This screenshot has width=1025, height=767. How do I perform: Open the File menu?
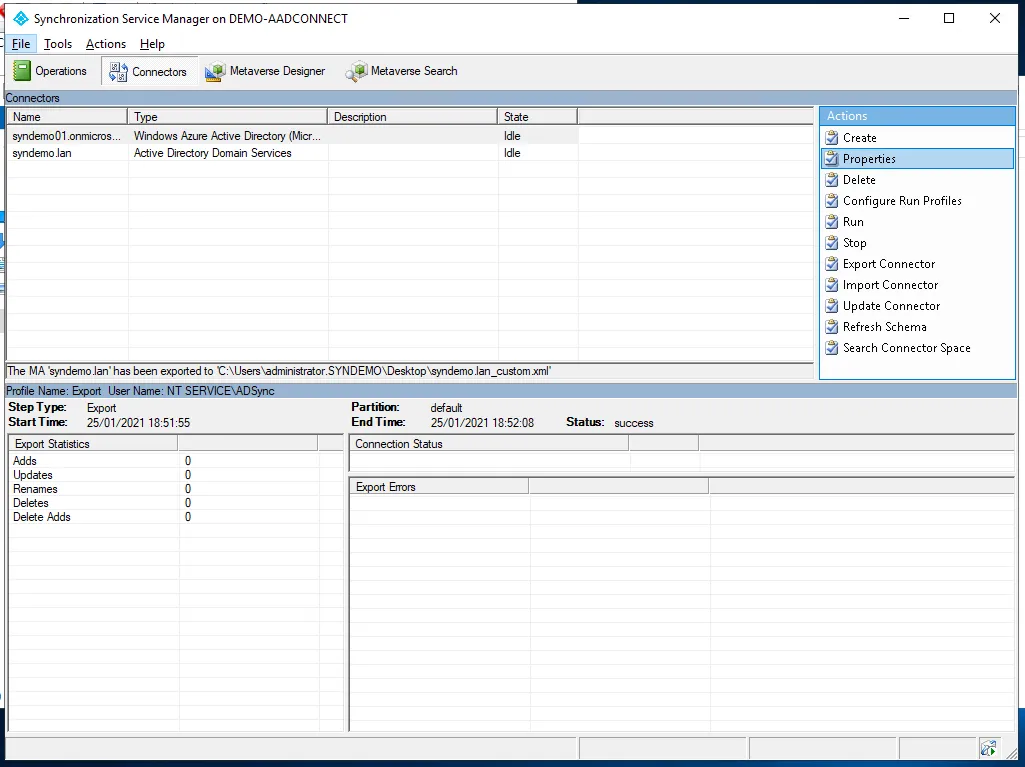21,44
